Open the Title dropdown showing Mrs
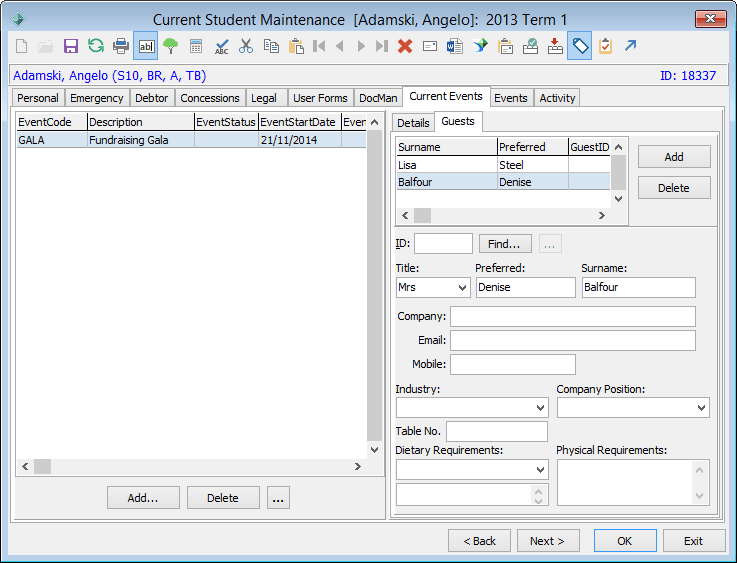Viewport: 737px width, 563px height. [463, 288]
